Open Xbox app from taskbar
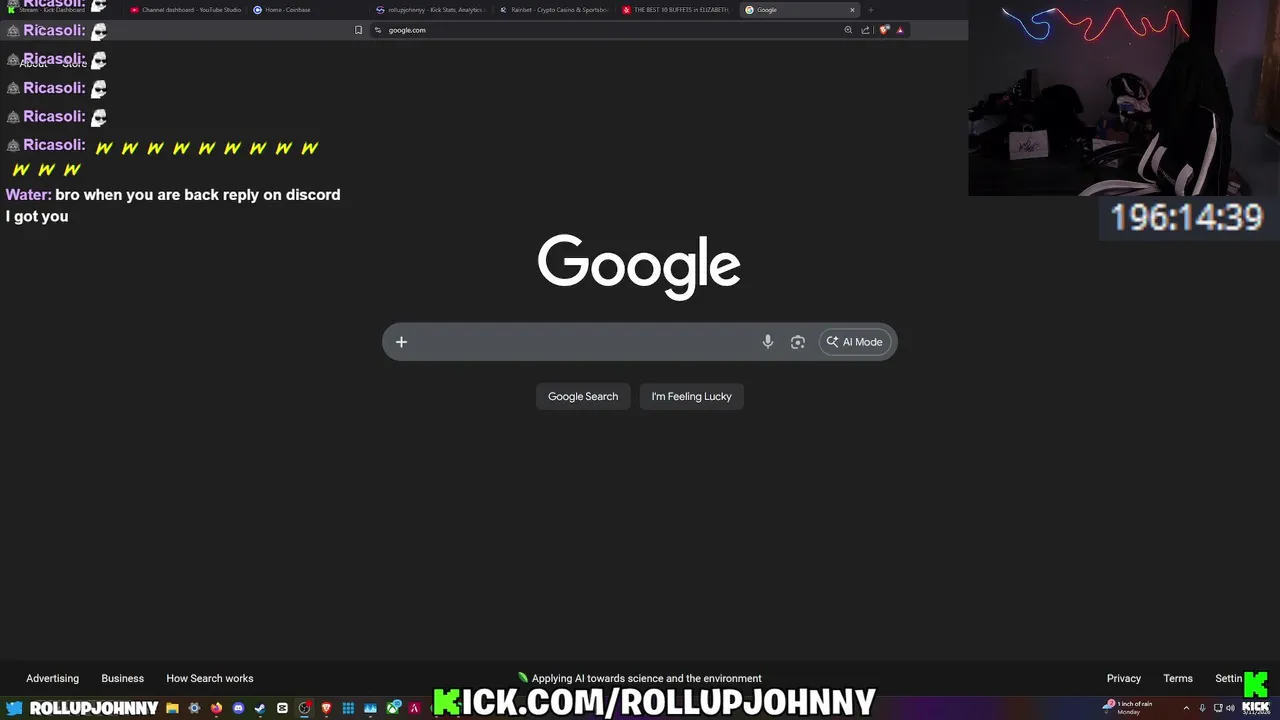 click(394, 708)
